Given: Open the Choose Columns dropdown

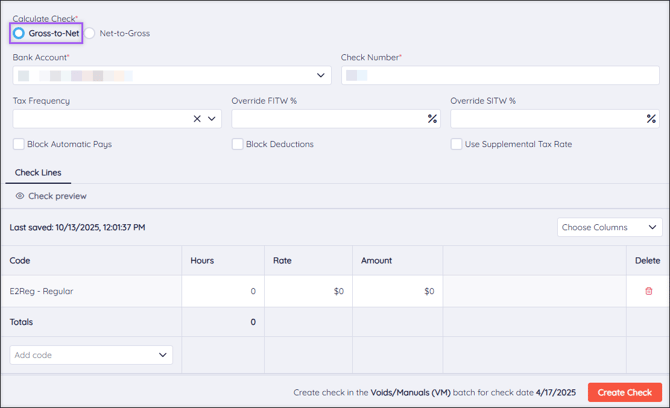Looking at the screenshot, I should click(x=609, y=227).
